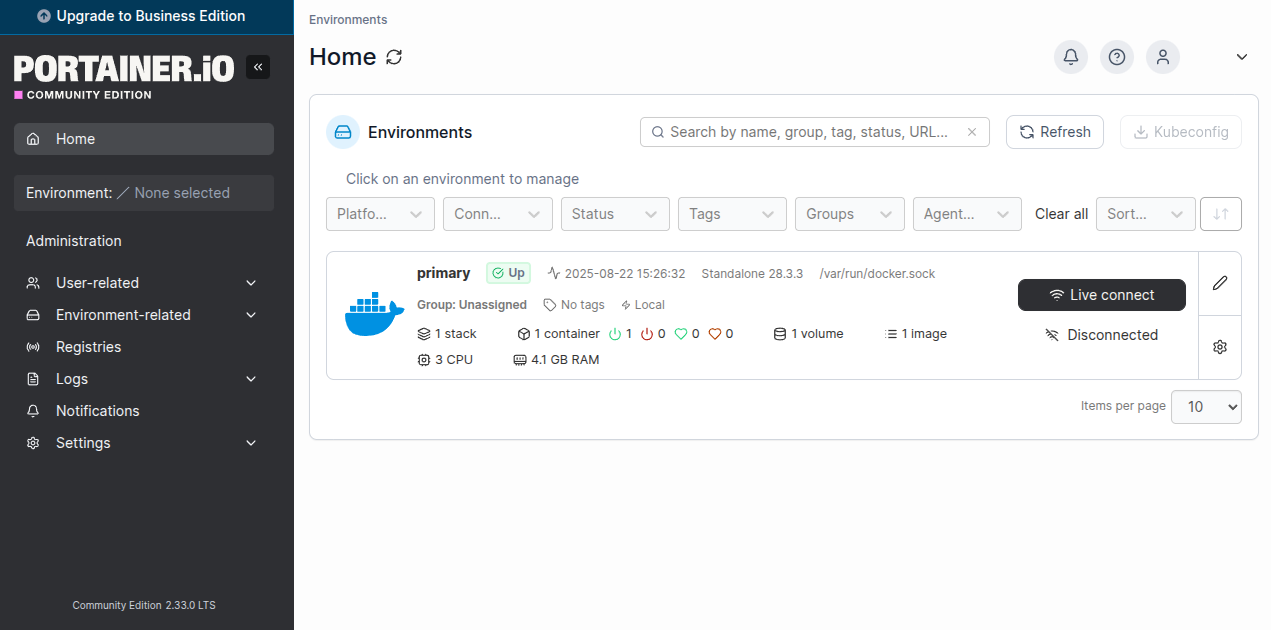
Task: Expand the User-related menu
Action: tap(144, 283)
